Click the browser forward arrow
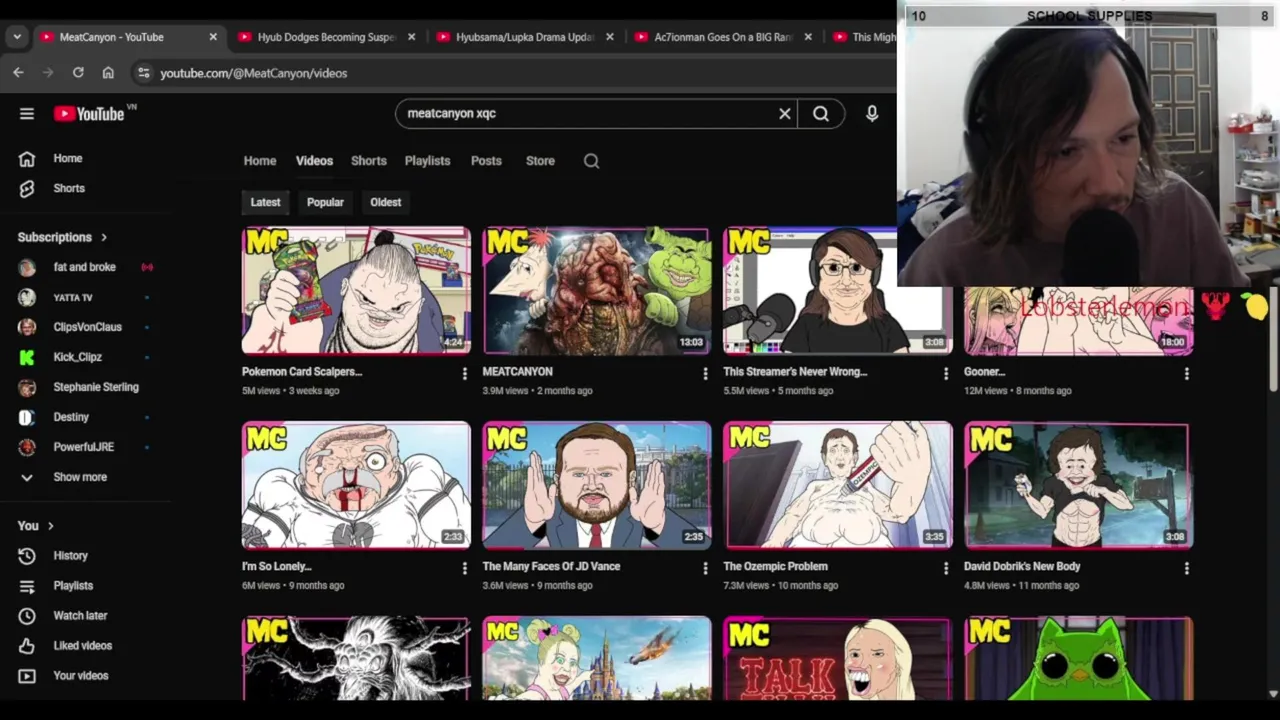The image size is (1280, 720). point(48,73)
